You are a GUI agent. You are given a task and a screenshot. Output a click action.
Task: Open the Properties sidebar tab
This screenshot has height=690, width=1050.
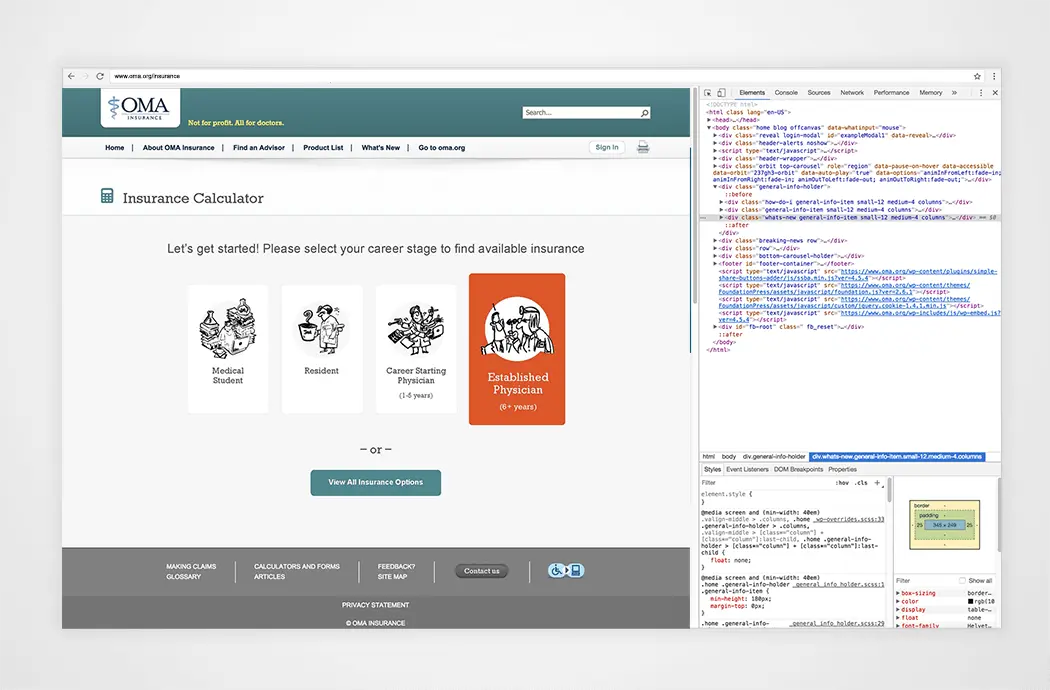pos(842,470)
